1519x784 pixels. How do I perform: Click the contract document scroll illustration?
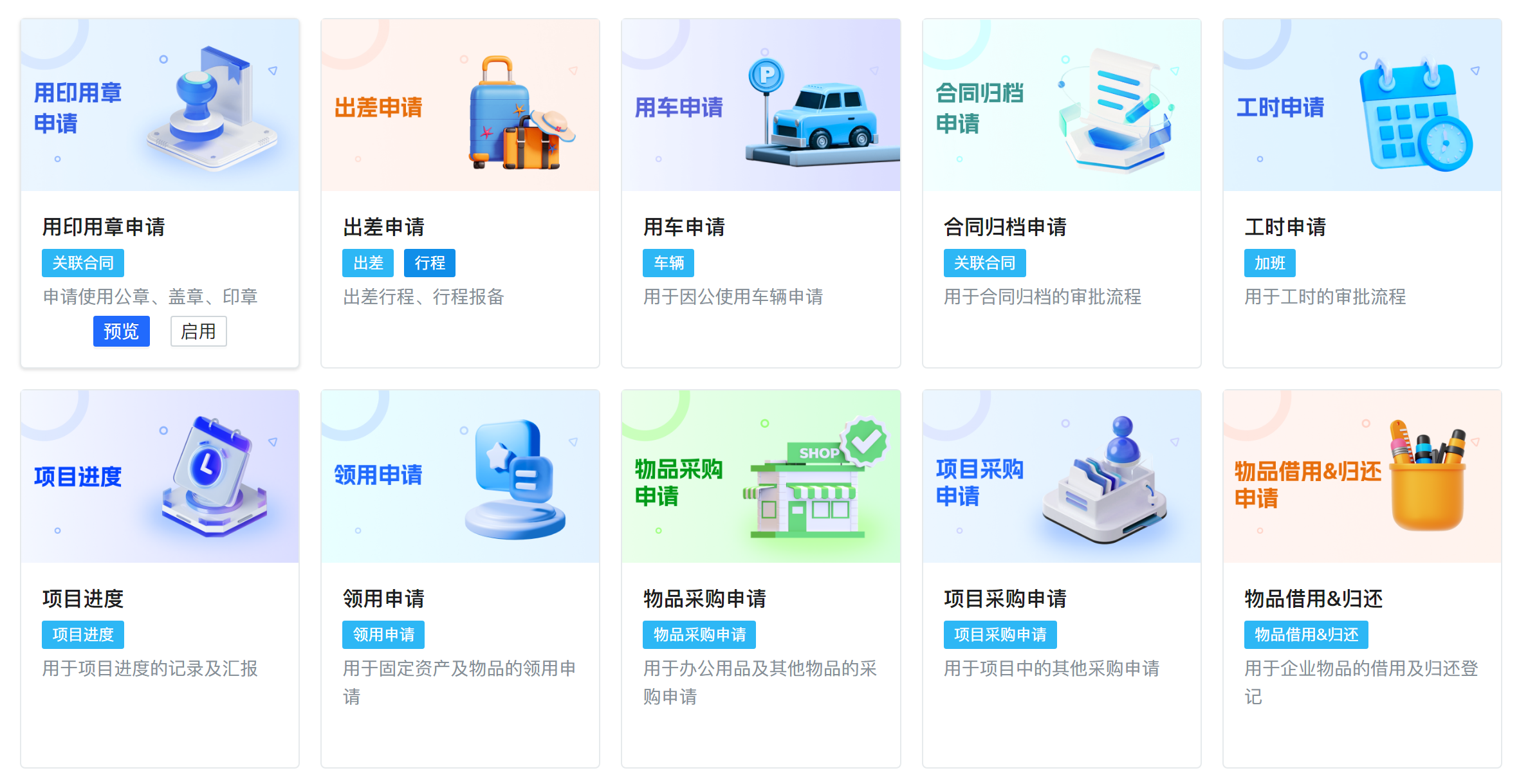(1118, 109)
